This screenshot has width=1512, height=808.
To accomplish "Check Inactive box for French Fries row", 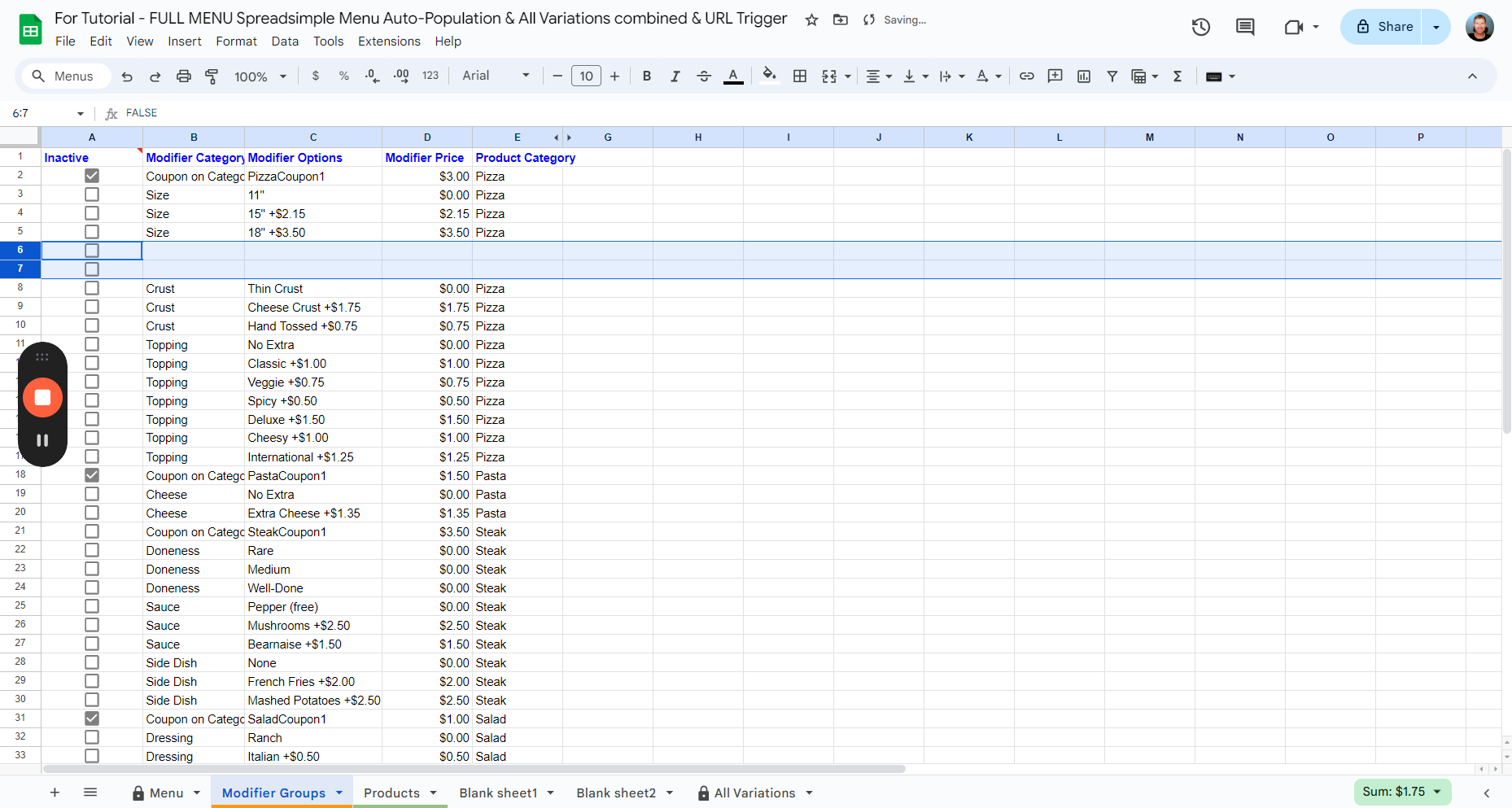I will tap(92, 681).
